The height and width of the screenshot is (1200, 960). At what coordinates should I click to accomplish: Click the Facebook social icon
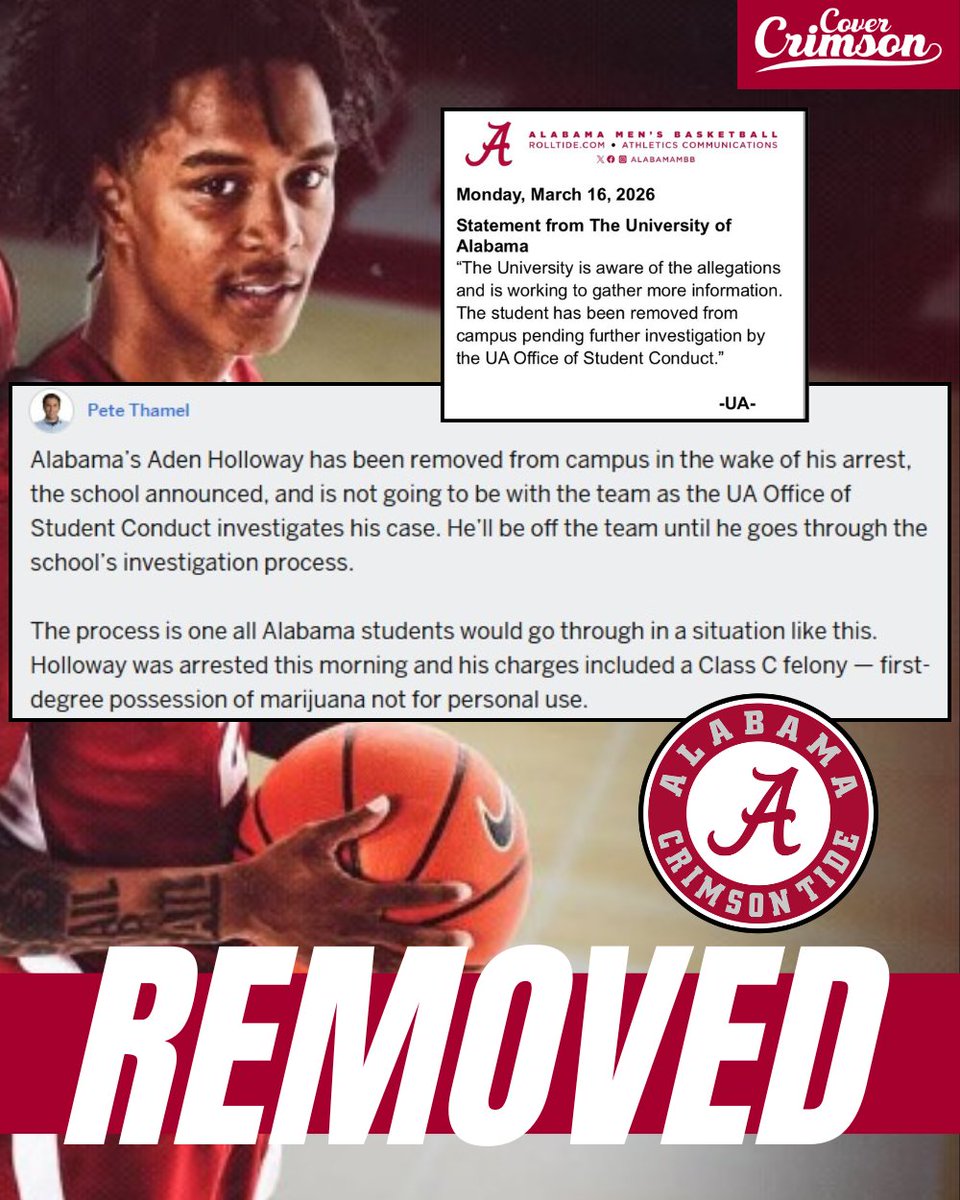[611, 159]
